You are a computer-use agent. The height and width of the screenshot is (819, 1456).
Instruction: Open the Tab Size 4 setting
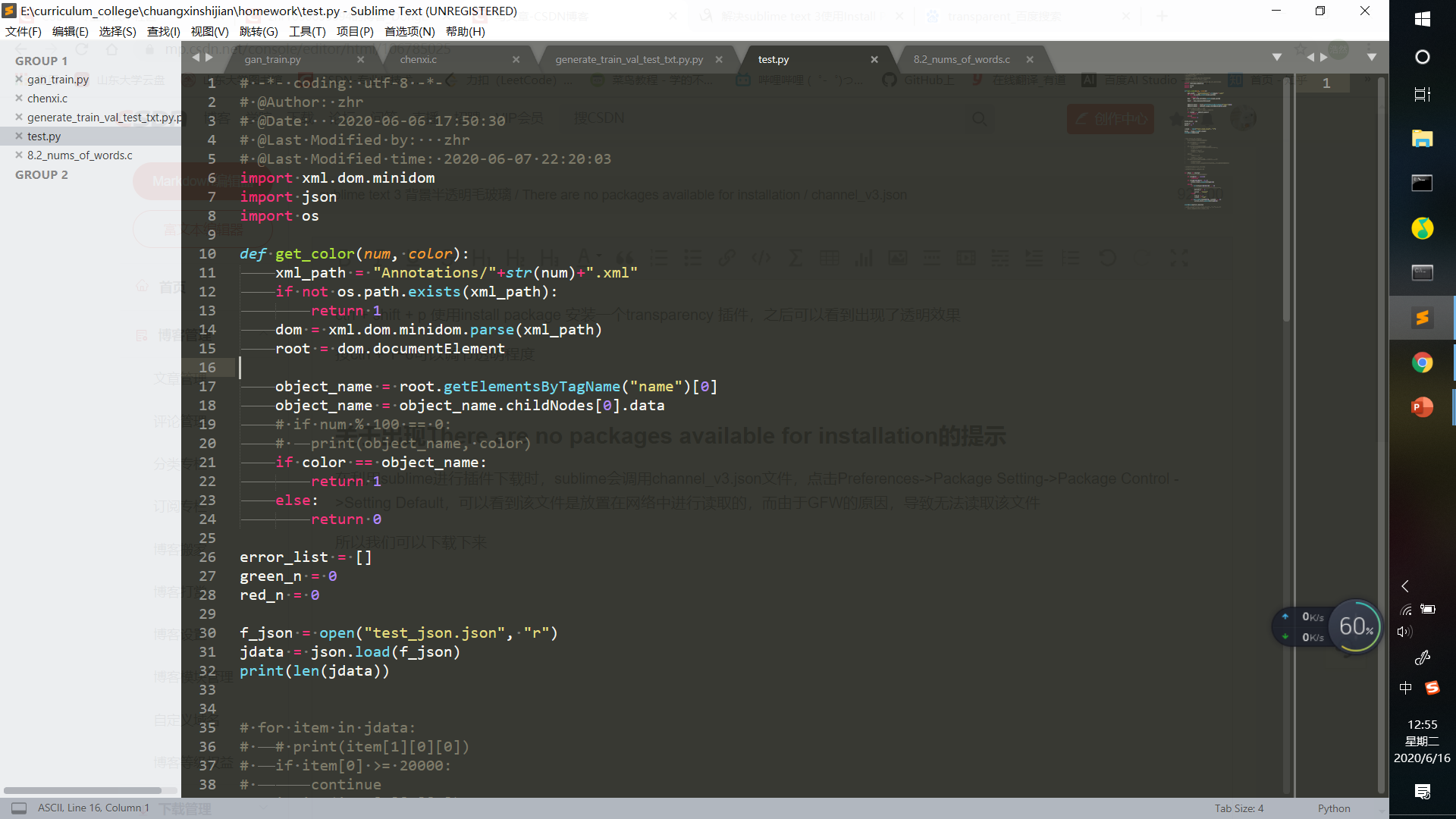[x=1238, y=808]
